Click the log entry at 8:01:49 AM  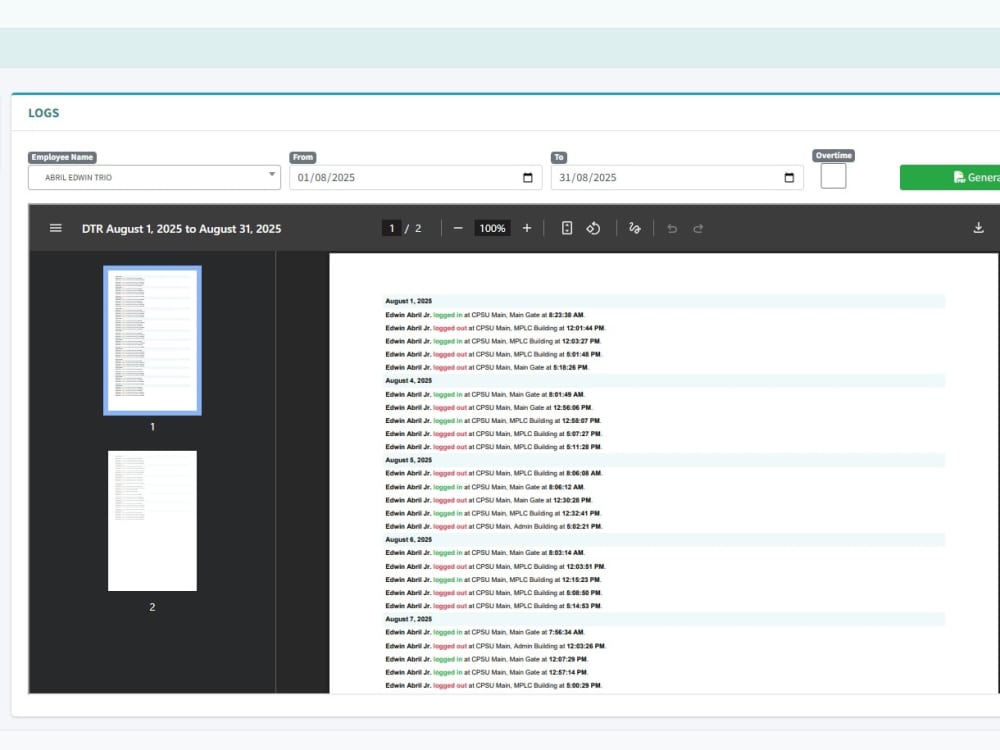pos(485,395)
